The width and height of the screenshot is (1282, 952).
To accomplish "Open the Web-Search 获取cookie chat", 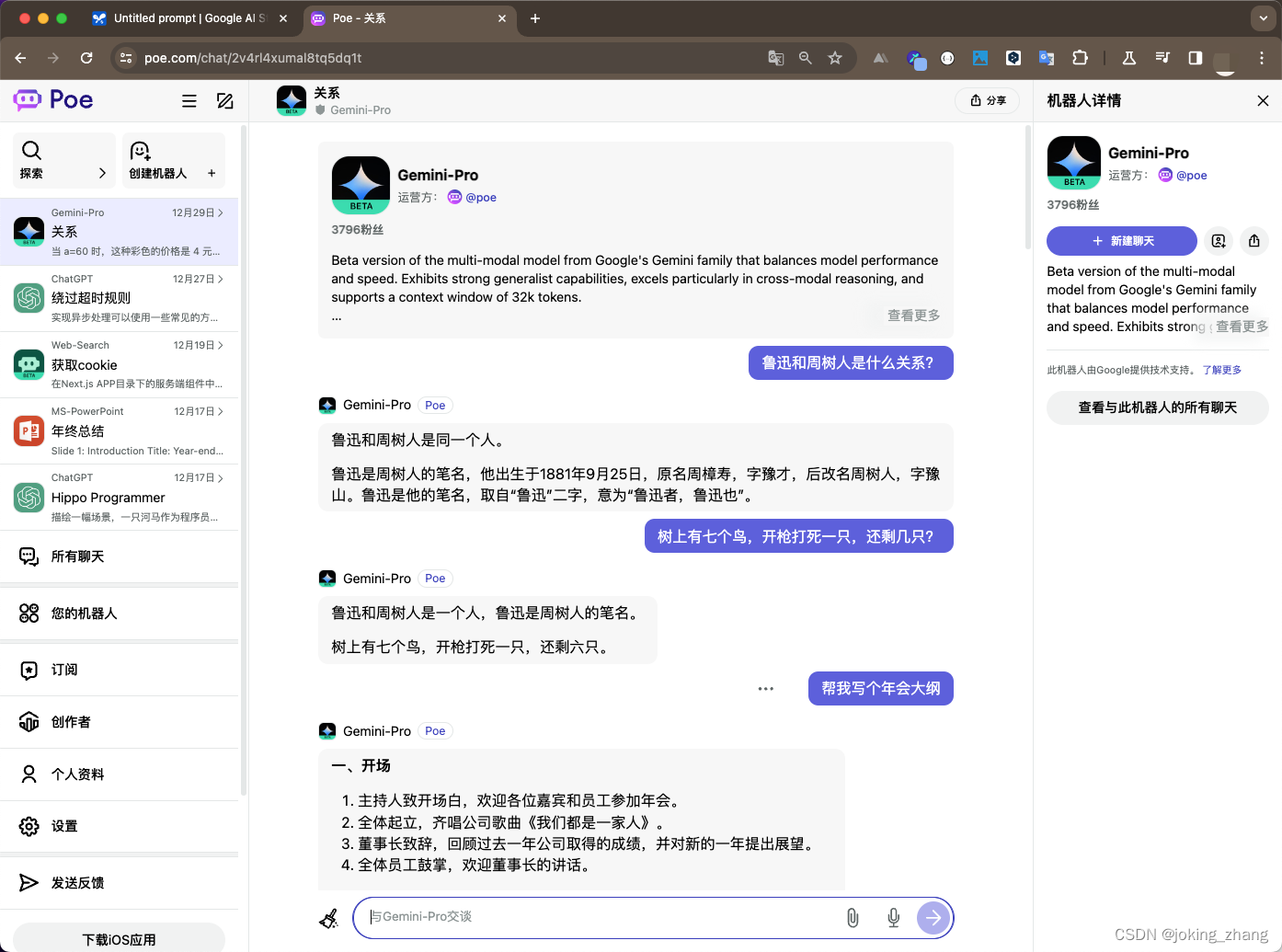I will click(120, 364).
